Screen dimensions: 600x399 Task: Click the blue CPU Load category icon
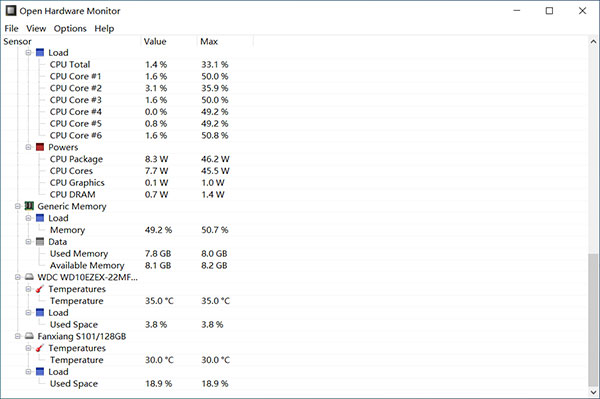(40, 52)
